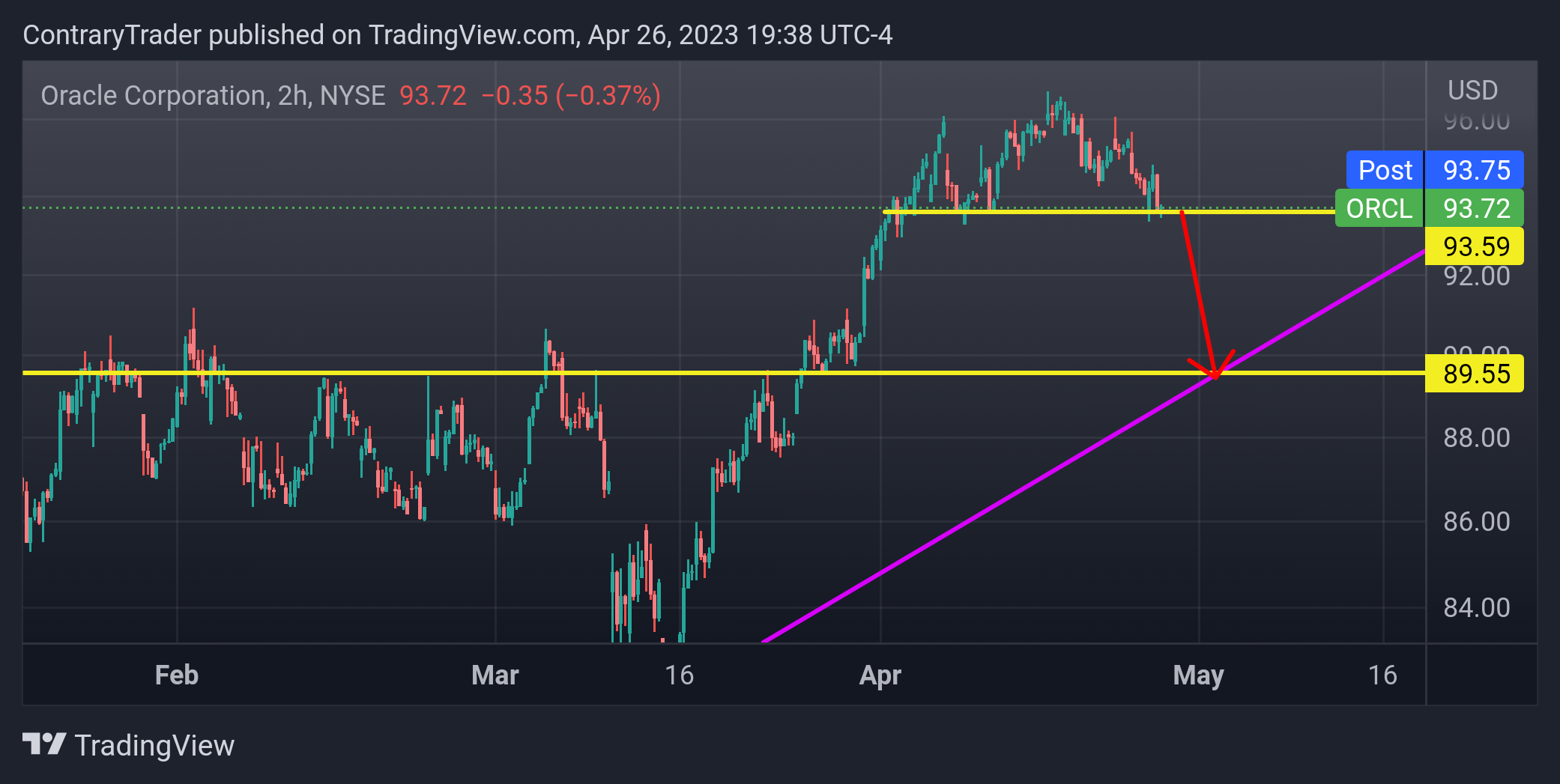Viewport: 1560px width, 784px height.
Task: Click the May time axis label
Action: 1198,675
